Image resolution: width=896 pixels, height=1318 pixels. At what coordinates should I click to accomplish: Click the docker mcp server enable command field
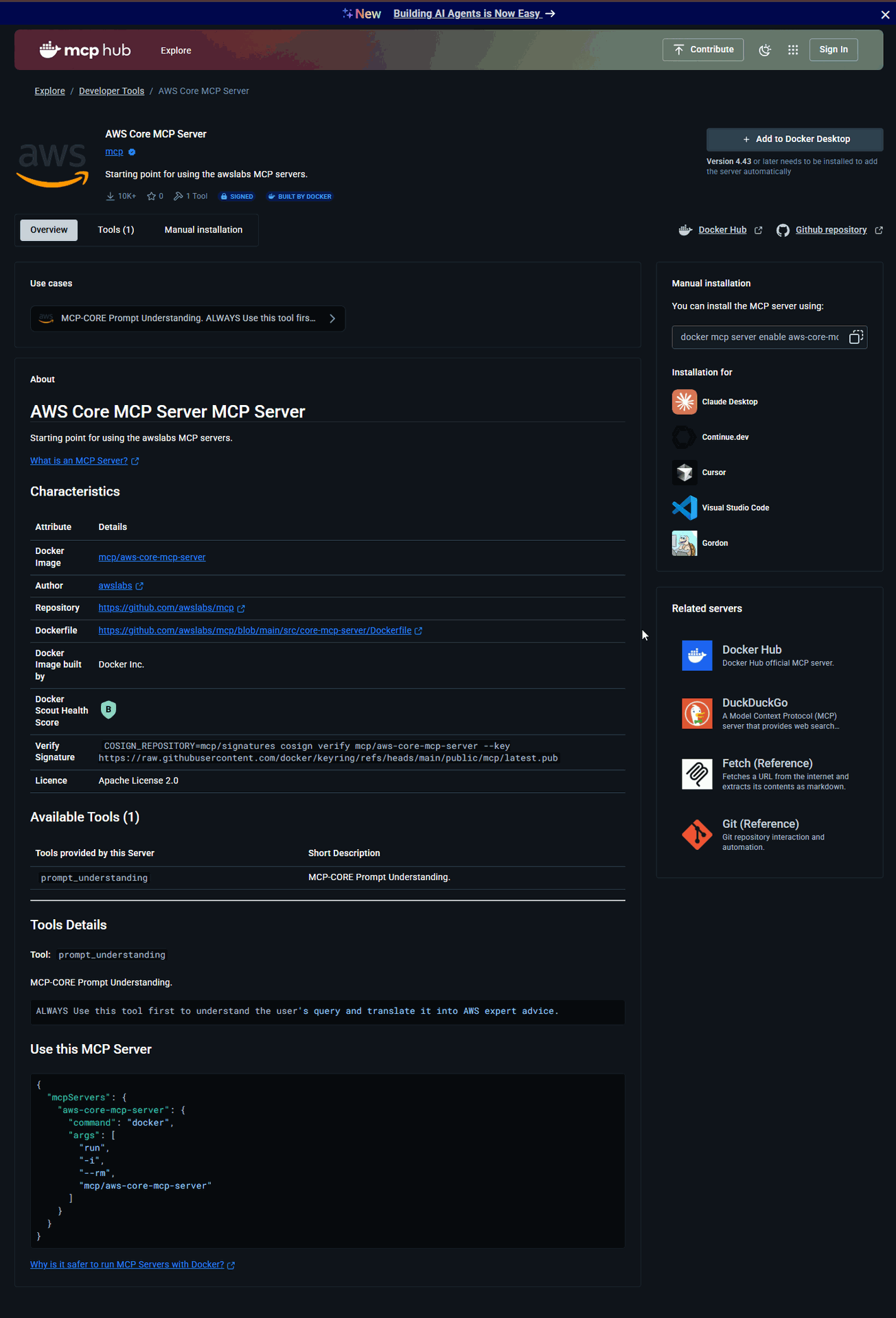point(760,337)
